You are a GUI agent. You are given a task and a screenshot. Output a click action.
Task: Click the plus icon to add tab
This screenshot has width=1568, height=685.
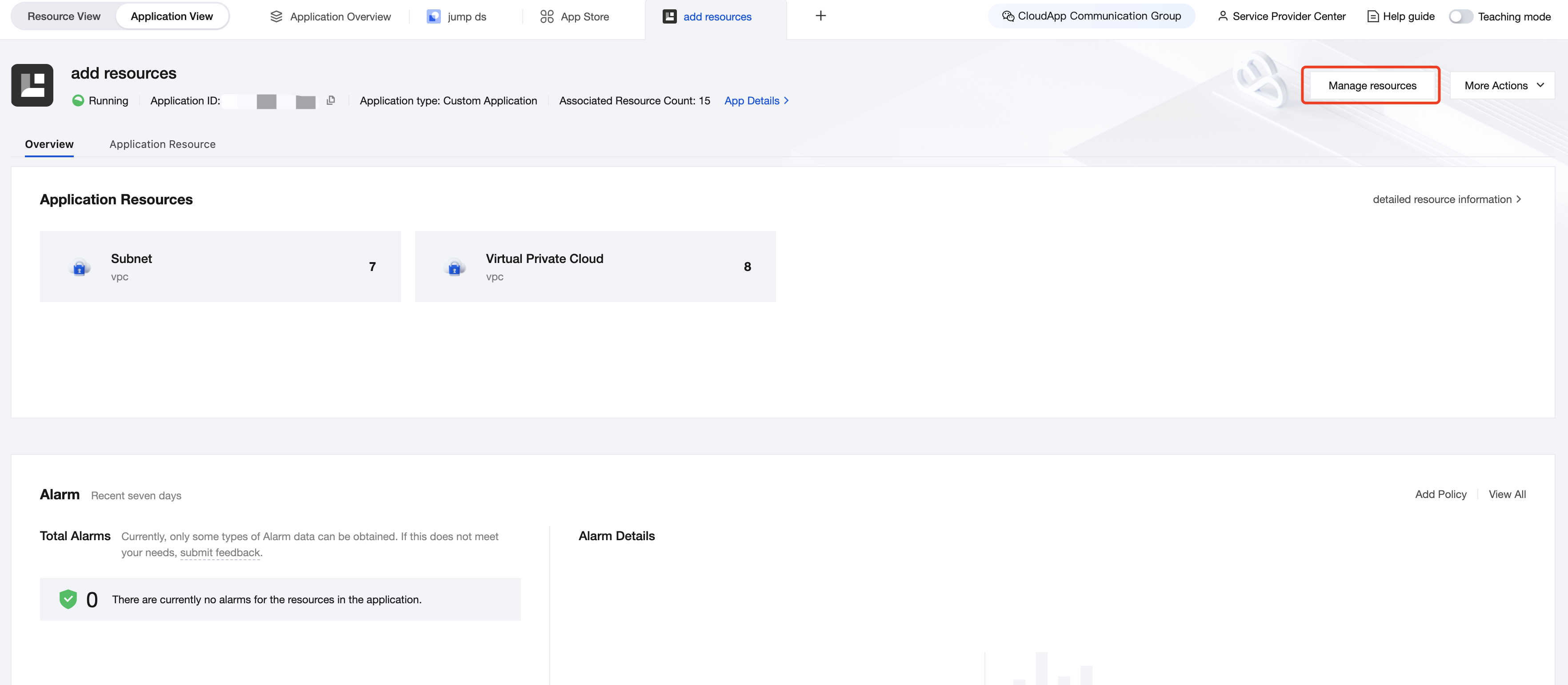coord(820,16)
